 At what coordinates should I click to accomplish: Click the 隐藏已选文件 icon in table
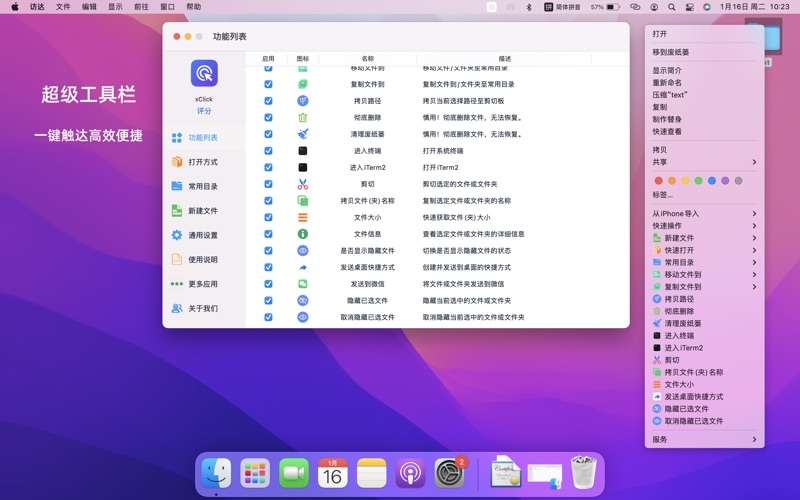click(x=303, y=301)
